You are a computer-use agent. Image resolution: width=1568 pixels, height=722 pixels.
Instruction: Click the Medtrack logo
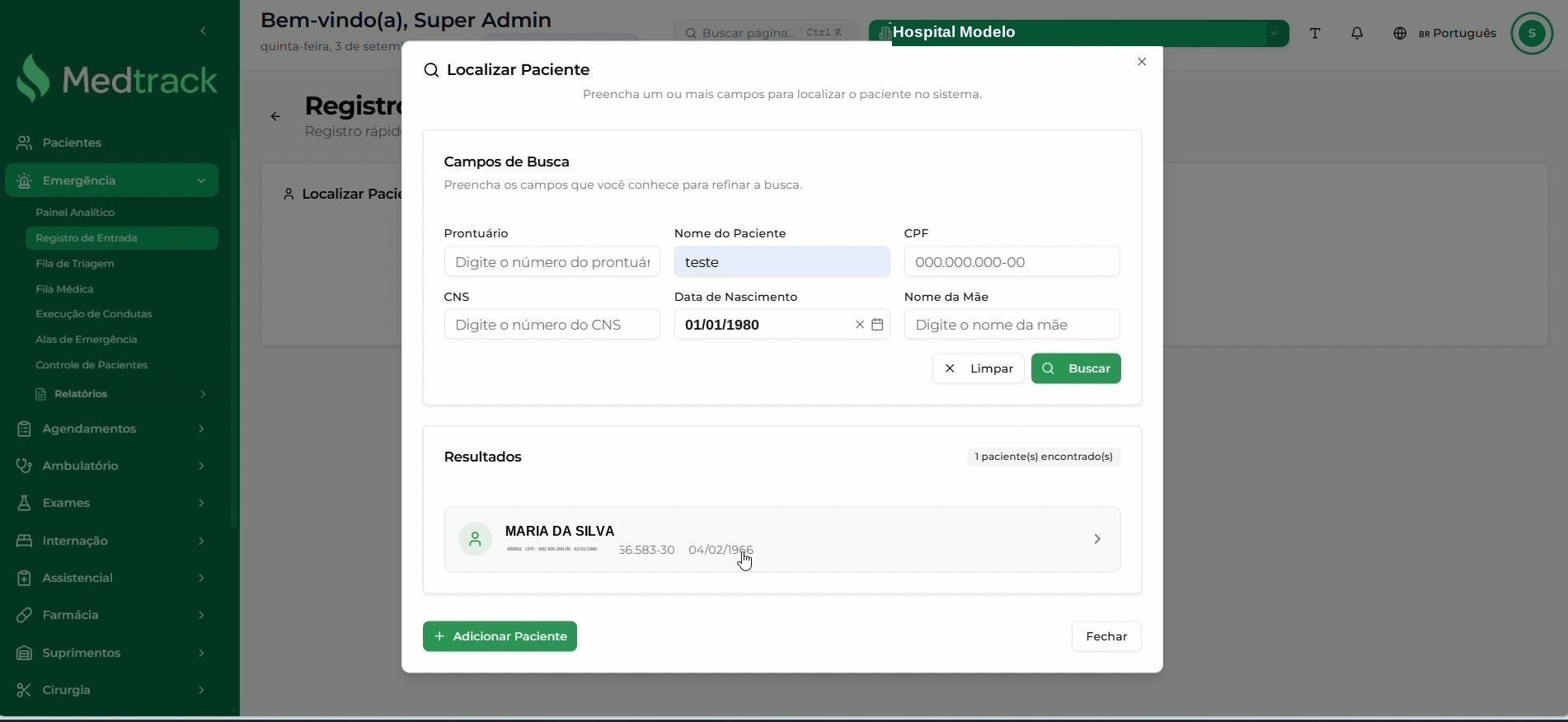tap(117, 79)
